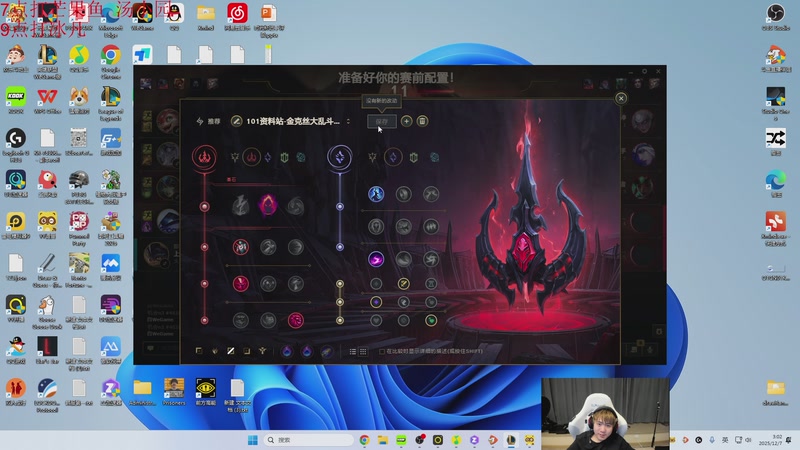Pick middle Sorcery rune in top row
The image size is (800, 450).
coord(404,194)
